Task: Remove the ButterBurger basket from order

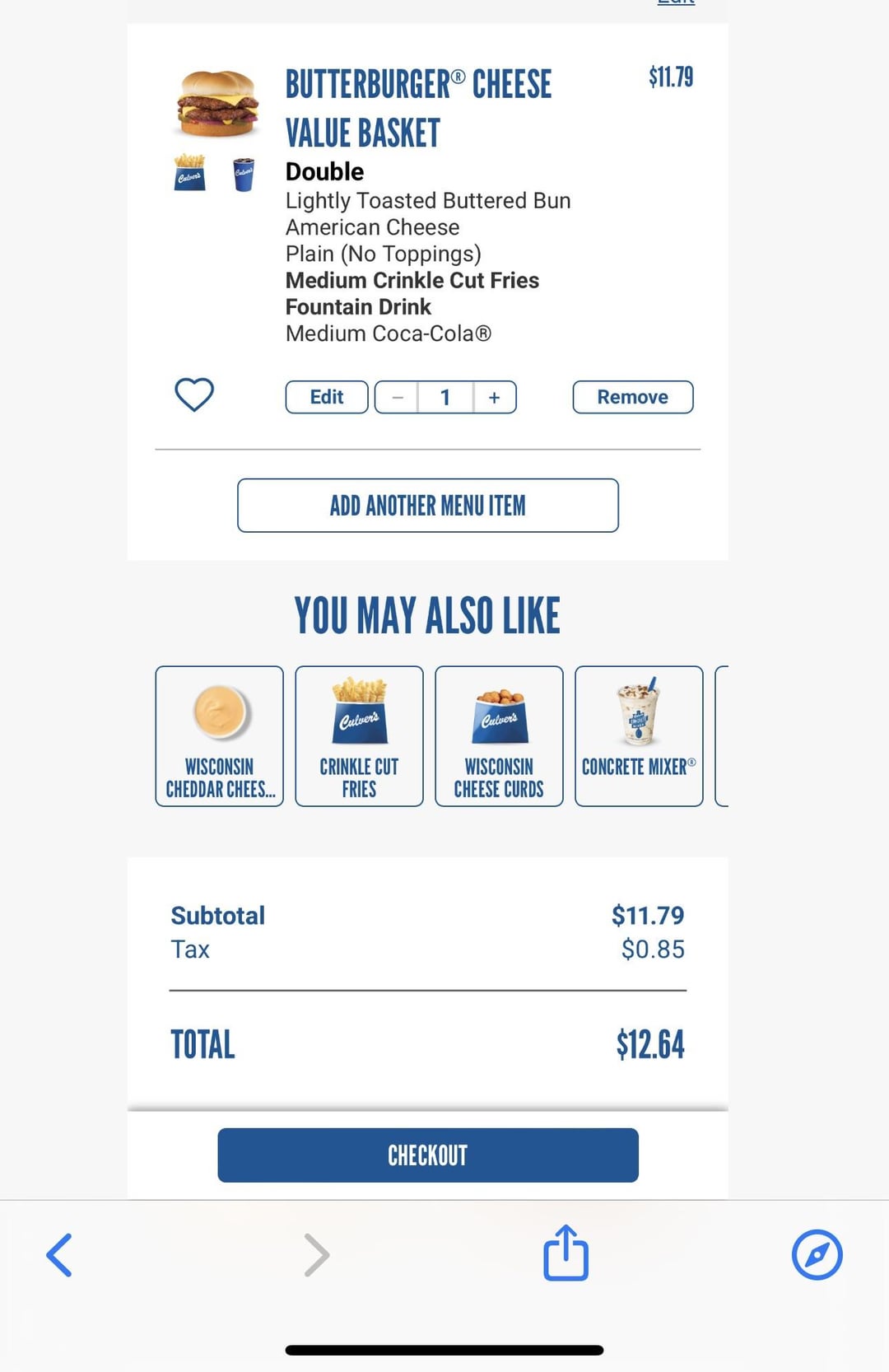Action: 633,397
